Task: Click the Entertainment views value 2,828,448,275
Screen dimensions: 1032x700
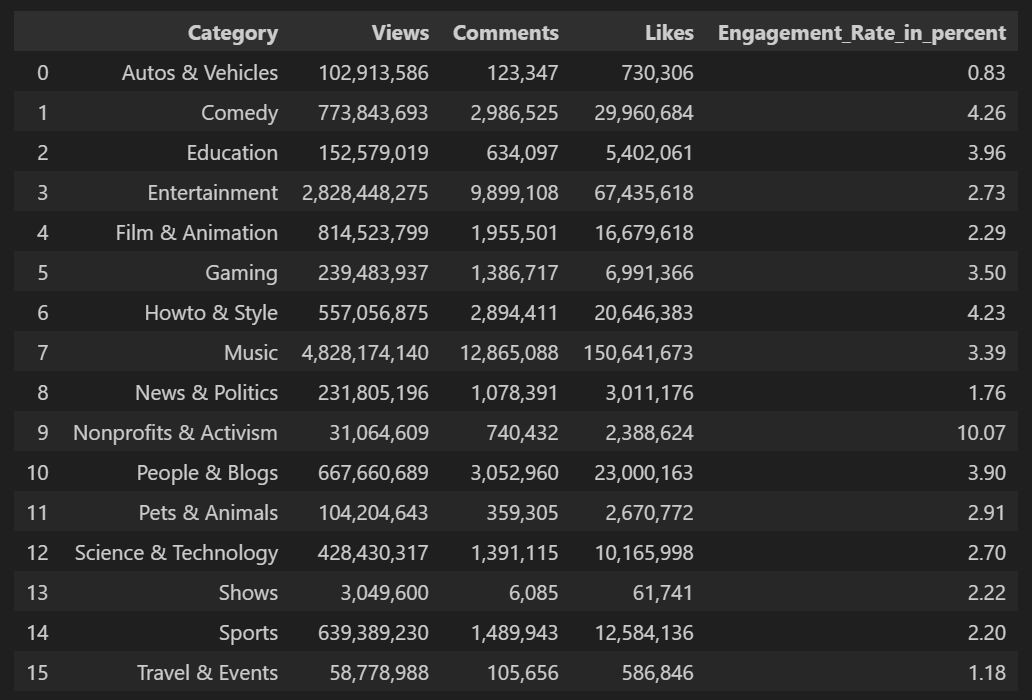Action: 365,193
